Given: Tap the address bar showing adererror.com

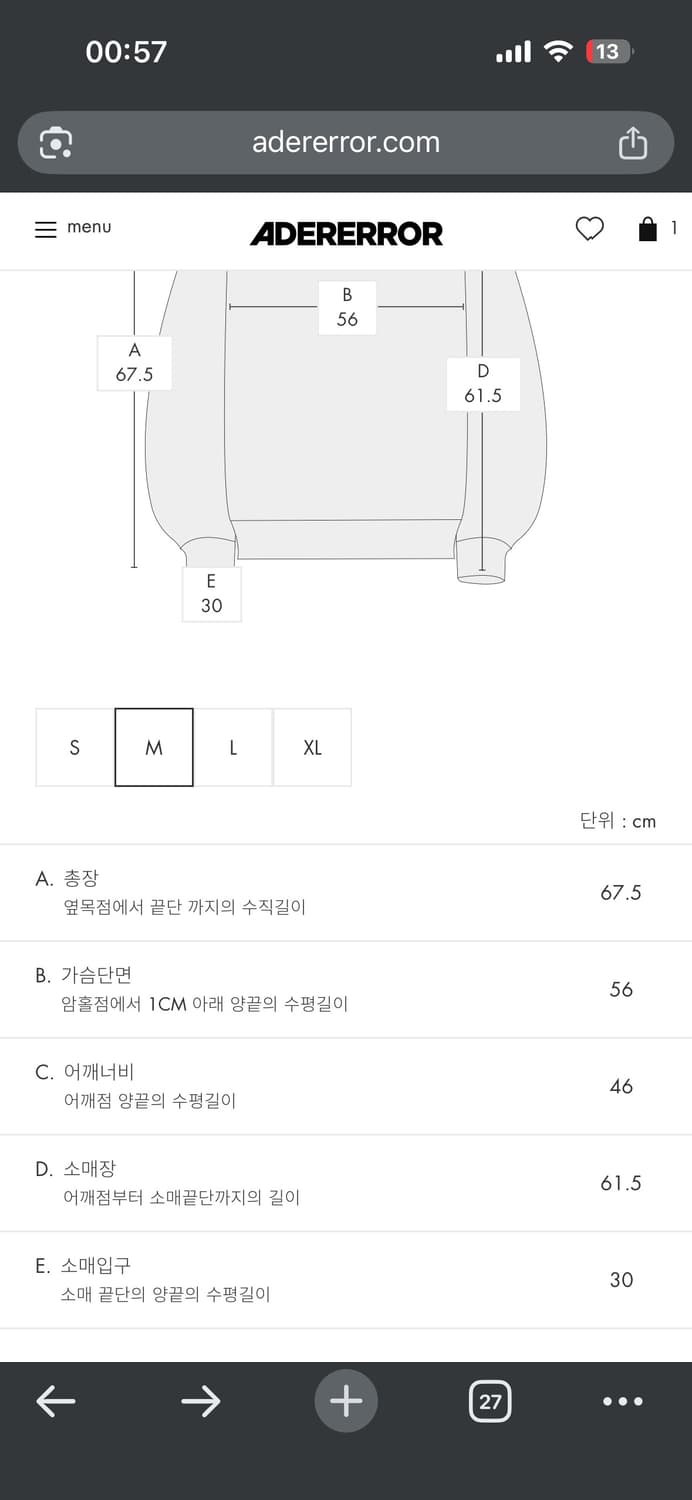Looking at the screenshot, I should tap(346, 142).
